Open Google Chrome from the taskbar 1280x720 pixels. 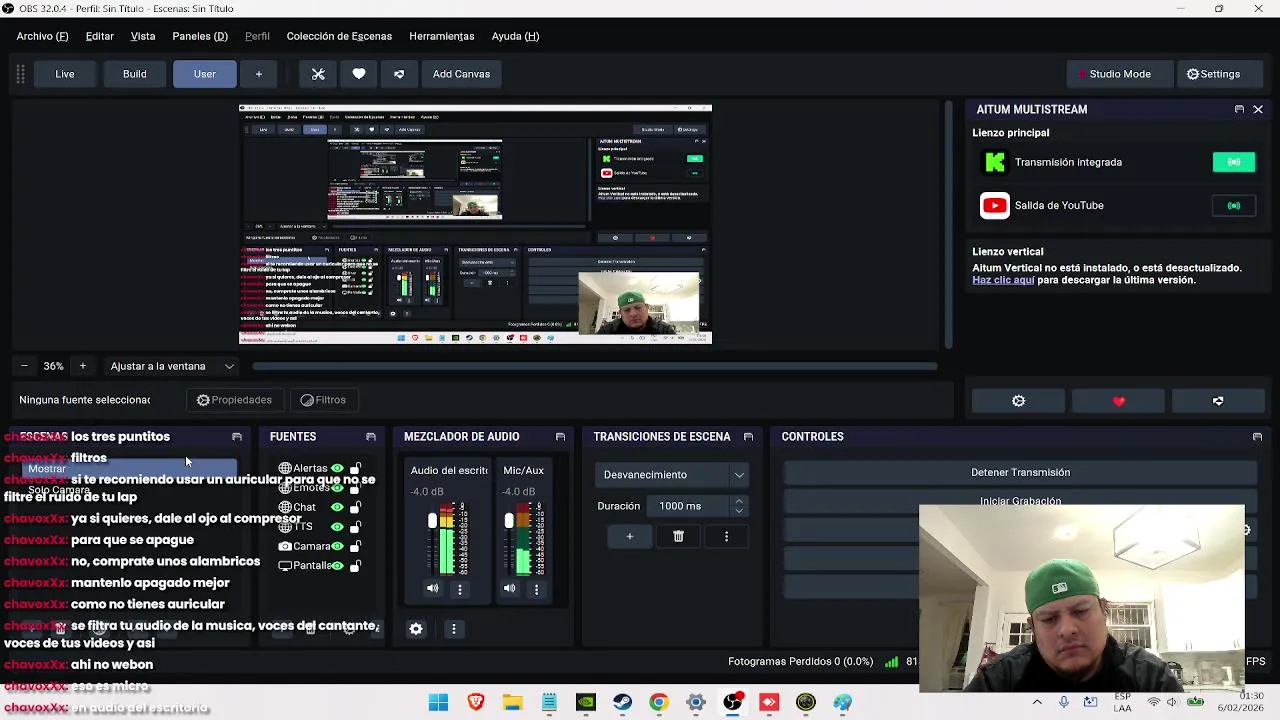point(659,702)
